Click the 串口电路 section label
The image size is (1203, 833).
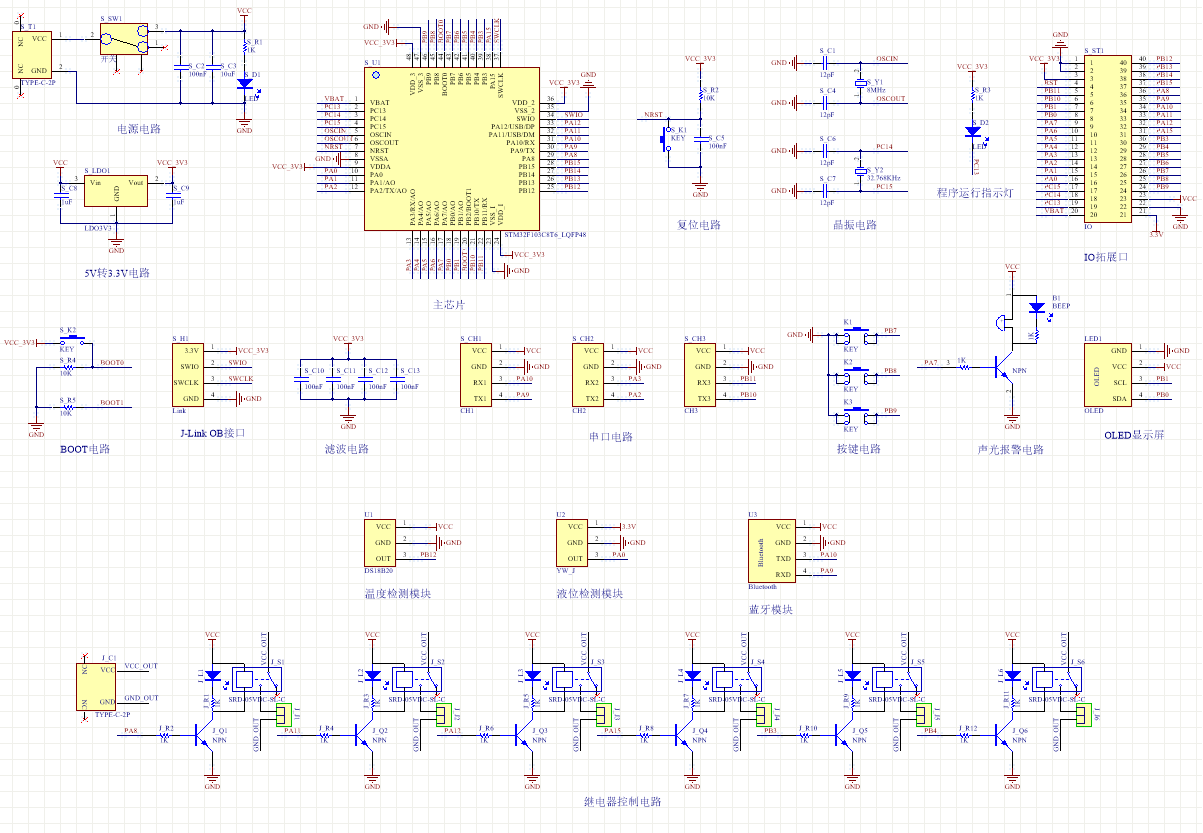[611, 437]
